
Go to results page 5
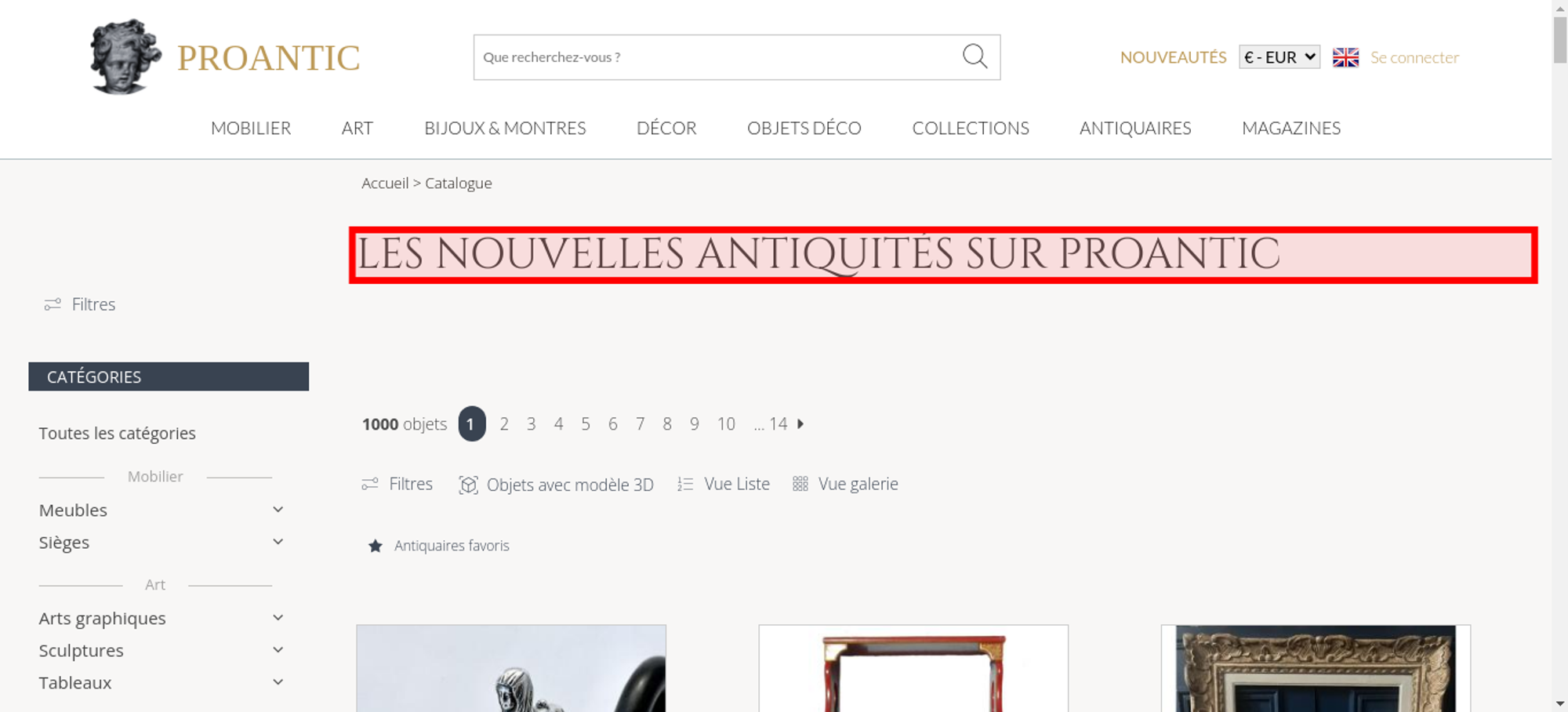click(586, 424)
